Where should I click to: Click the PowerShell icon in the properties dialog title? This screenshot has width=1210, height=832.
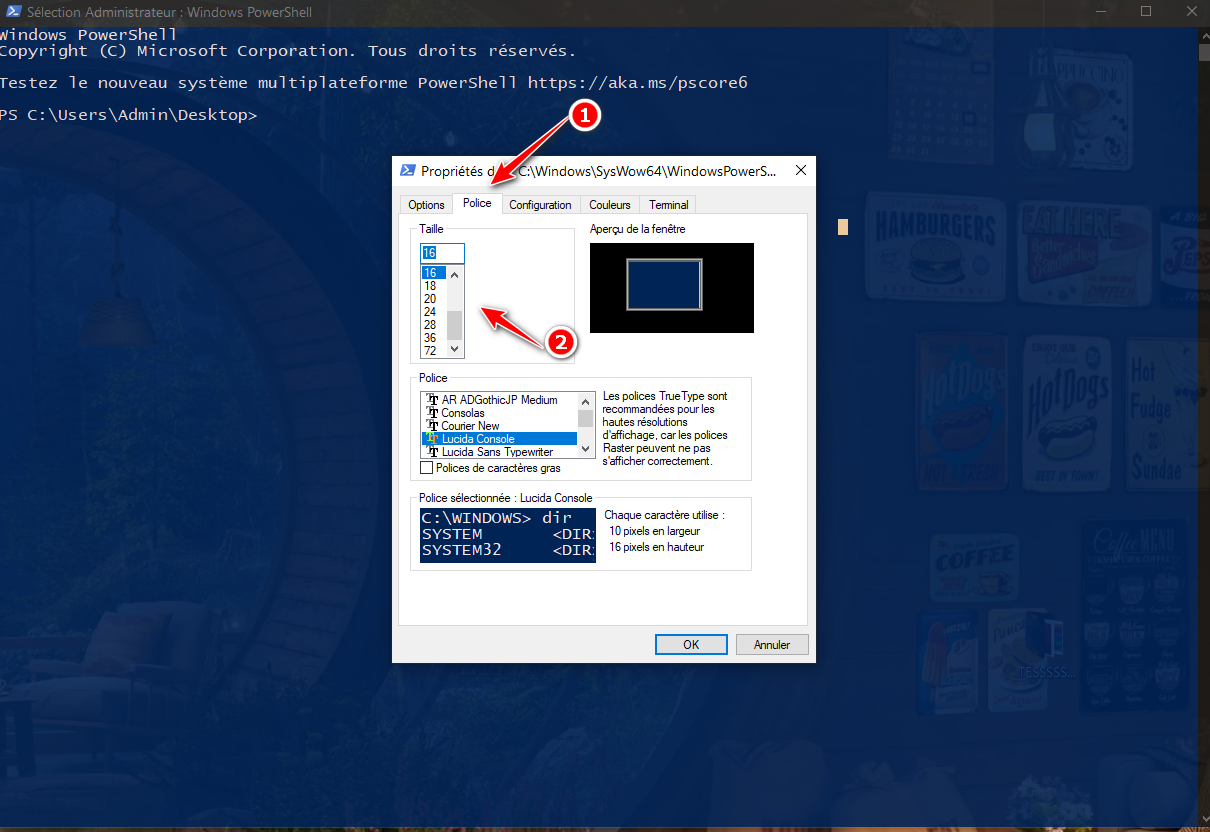(x=407, y=171)
